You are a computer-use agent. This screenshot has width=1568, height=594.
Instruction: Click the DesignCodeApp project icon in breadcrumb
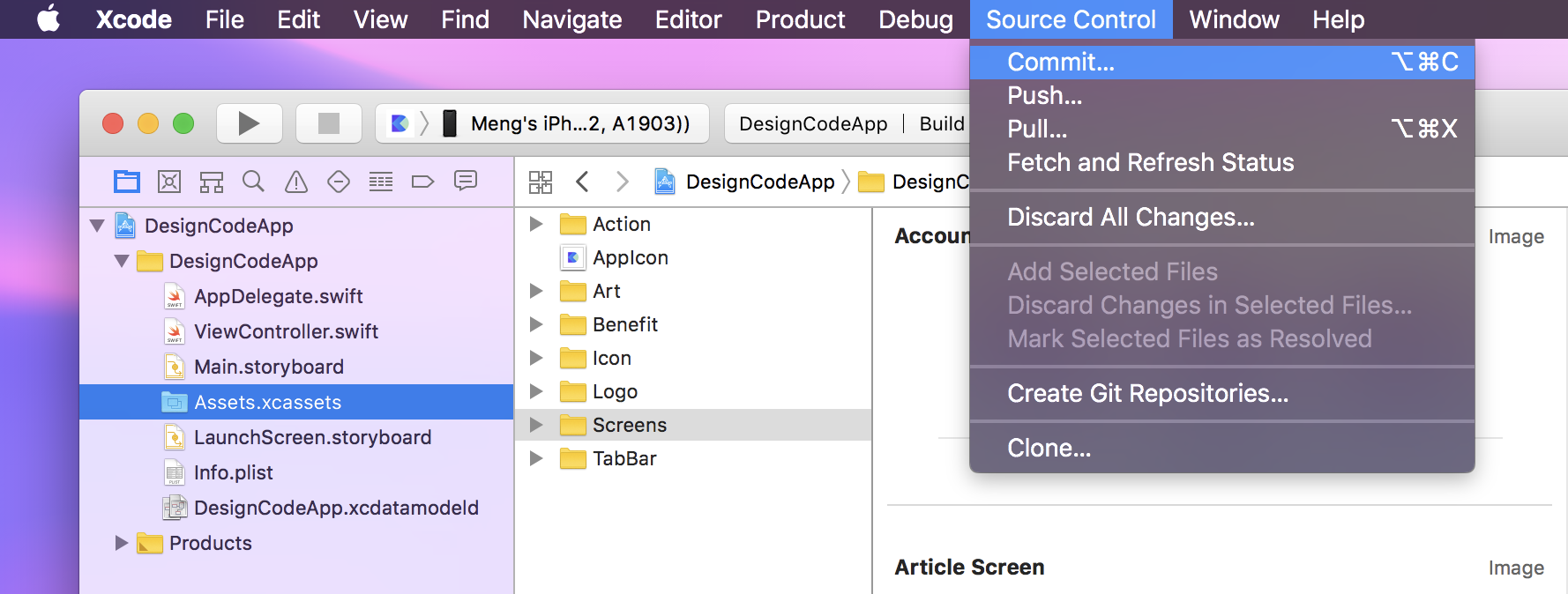pos(665,182)
